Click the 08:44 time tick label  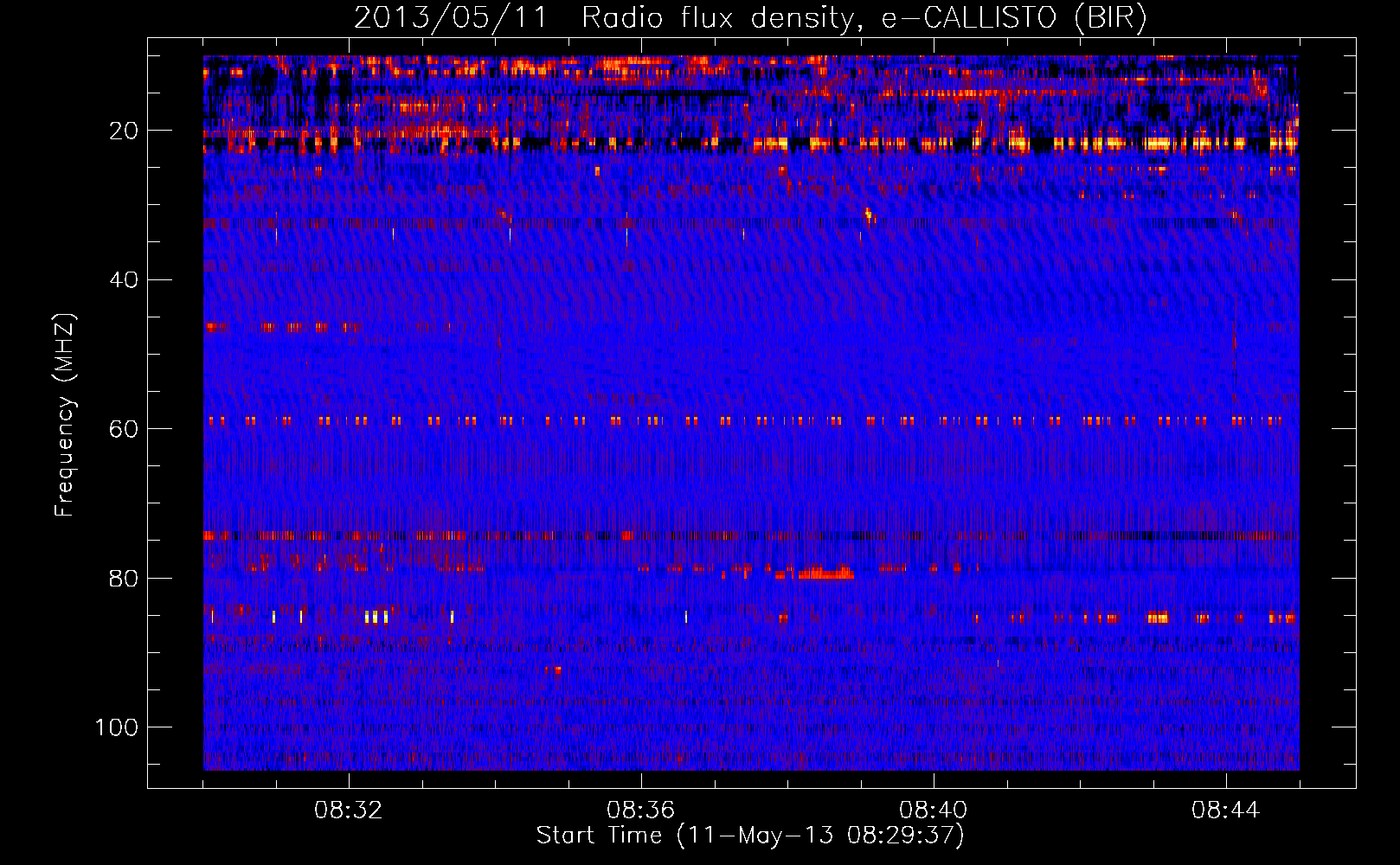1225,811
